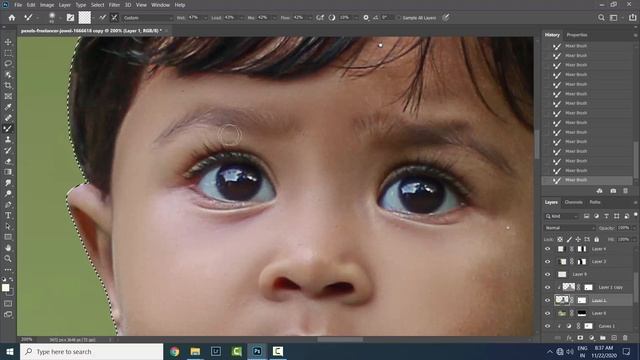This screenshot has width=640, height=360.
Task: Select the Smudge tool
Action: tap(8, 183)
